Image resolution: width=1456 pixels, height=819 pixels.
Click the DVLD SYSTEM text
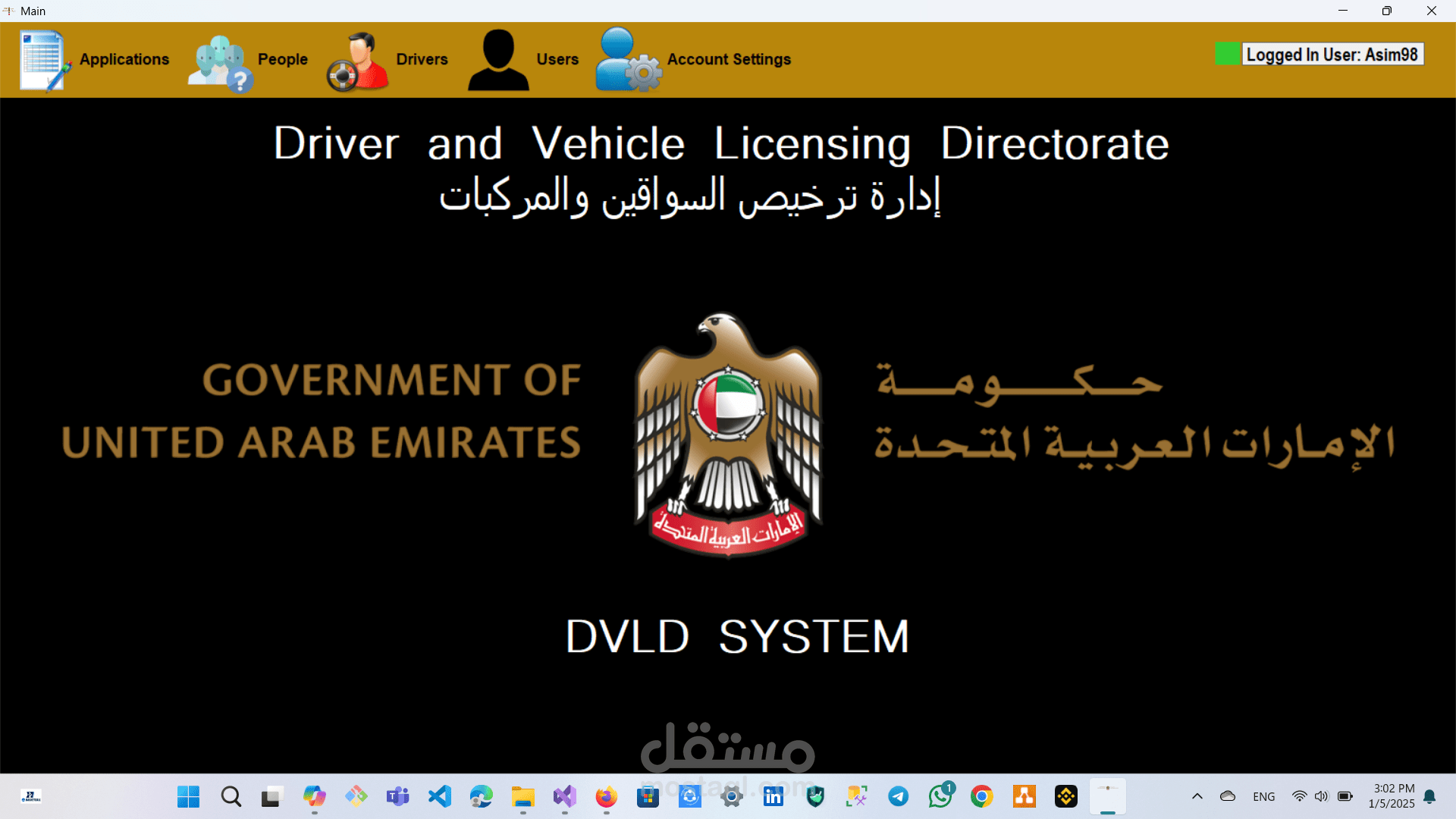(737, 636)
